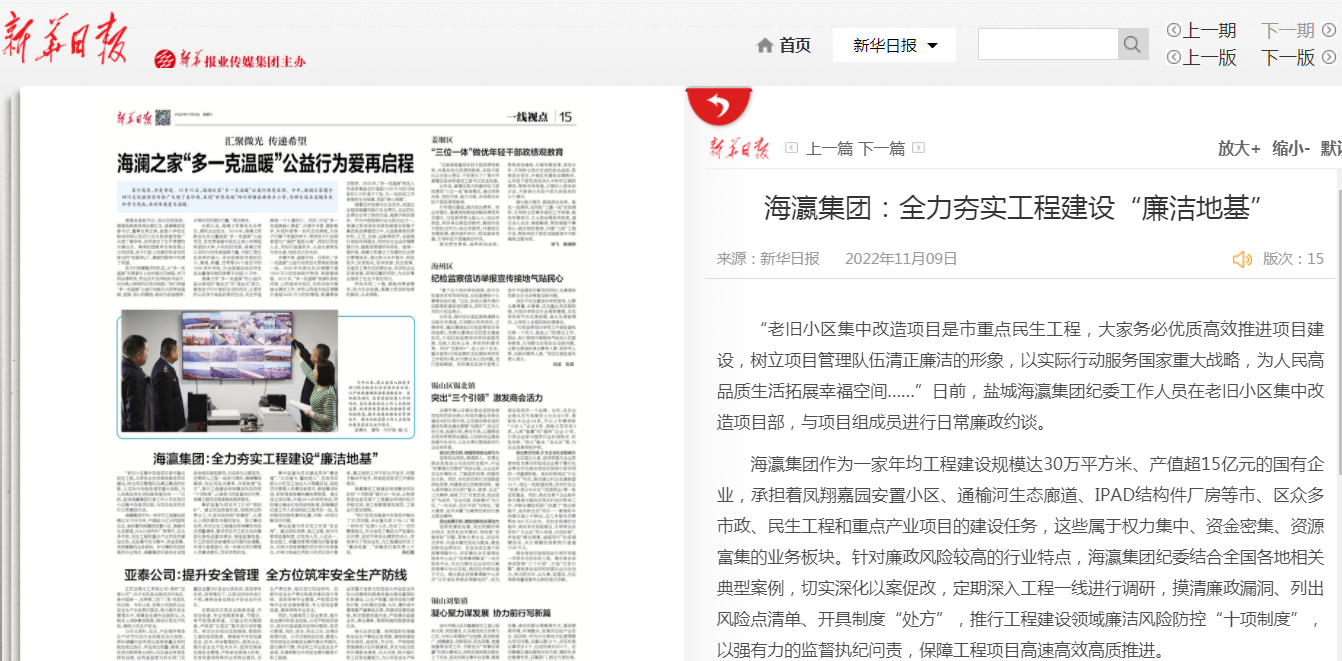Click the 上一期 circled arrow icon
This screenshot has width=1342, height=661.
(x=1174, y=31)
